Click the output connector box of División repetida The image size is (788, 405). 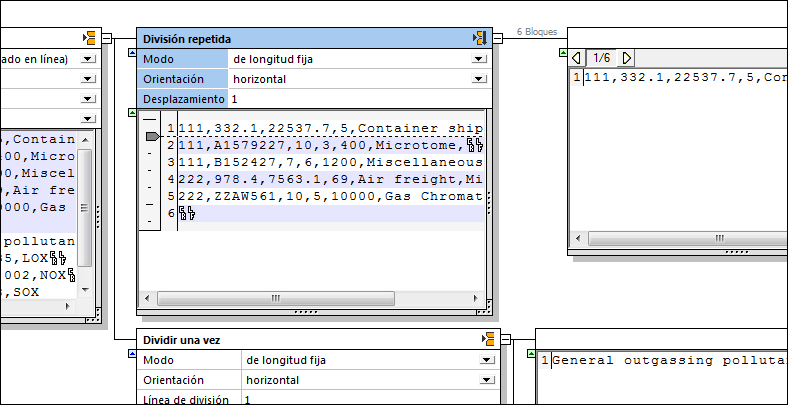click(x=497, y=39)
